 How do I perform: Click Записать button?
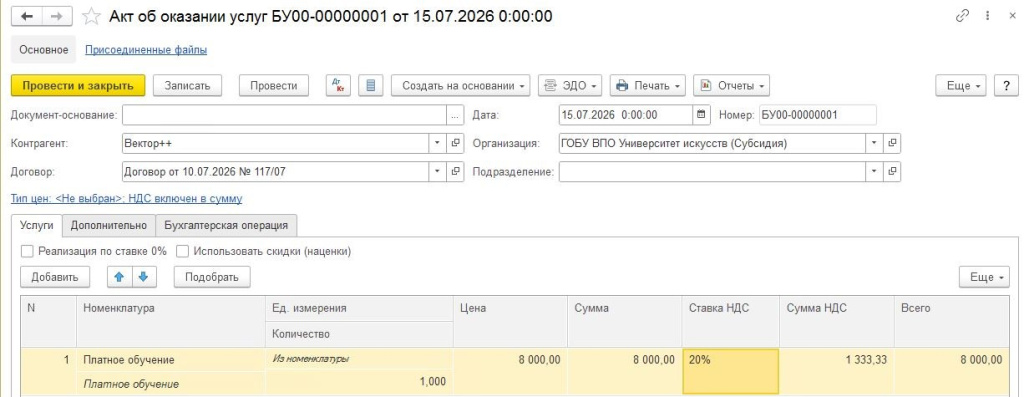click(x=187, y=86)
